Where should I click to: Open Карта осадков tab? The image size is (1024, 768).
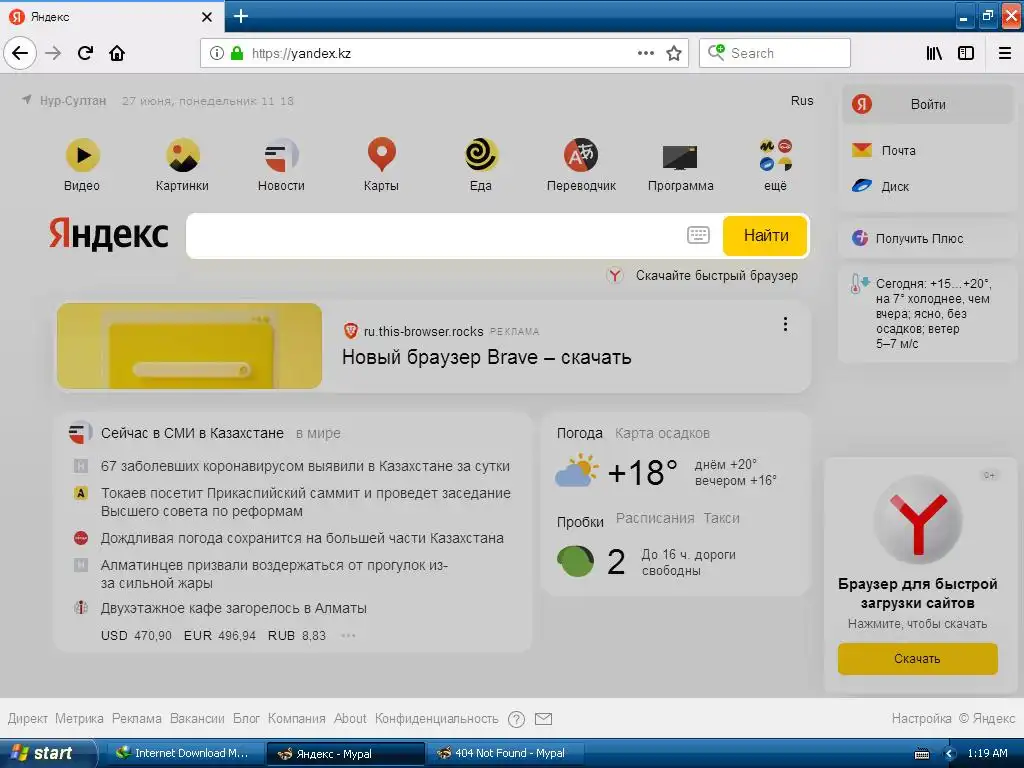(662, 433)
